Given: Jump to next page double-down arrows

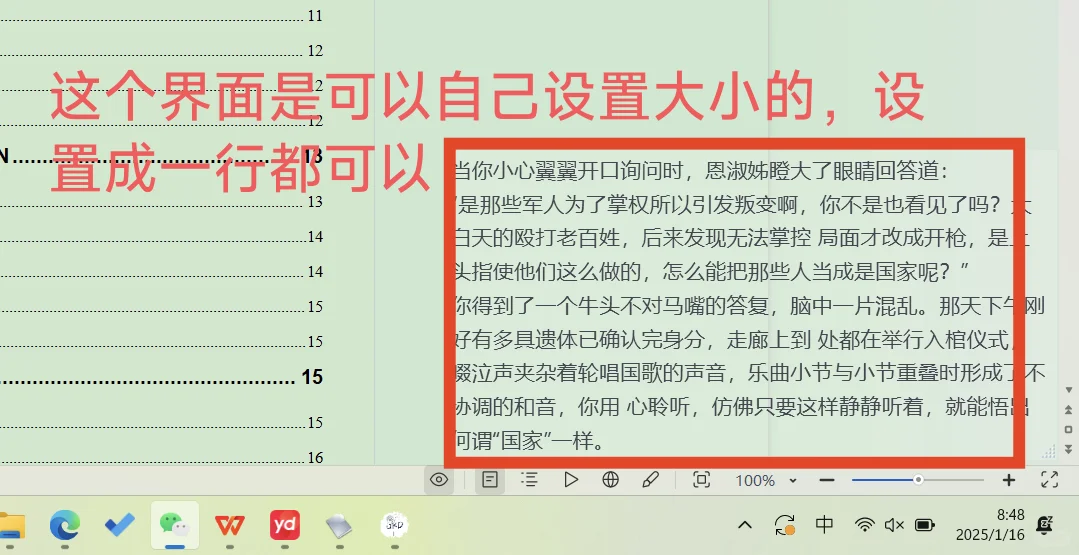Looking at the screenshot, I should [x=1069, y=448].
